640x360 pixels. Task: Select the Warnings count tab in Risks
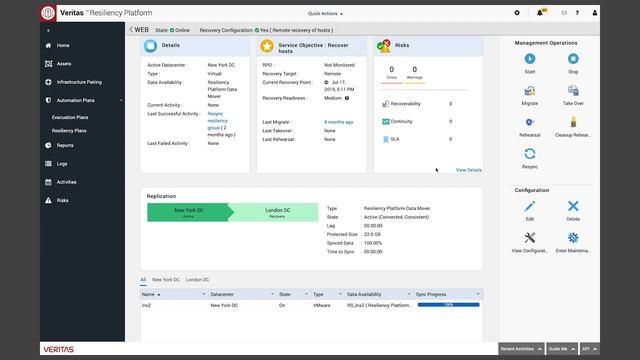tap(414, 73)
